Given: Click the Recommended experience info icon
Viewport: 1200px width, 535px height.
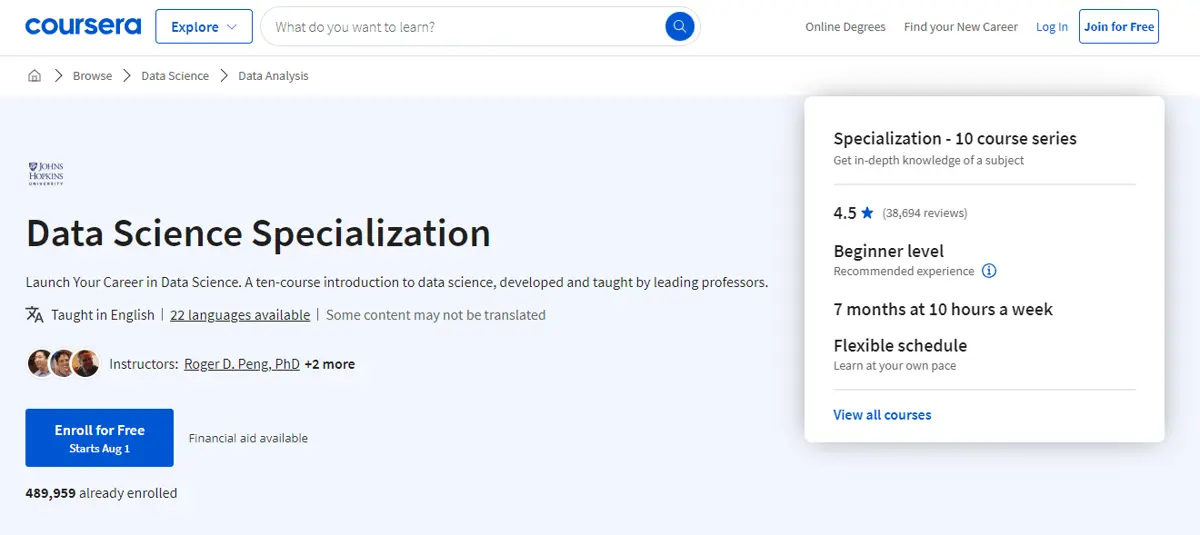Looking at the screenshot, I should tap(989, 271).
